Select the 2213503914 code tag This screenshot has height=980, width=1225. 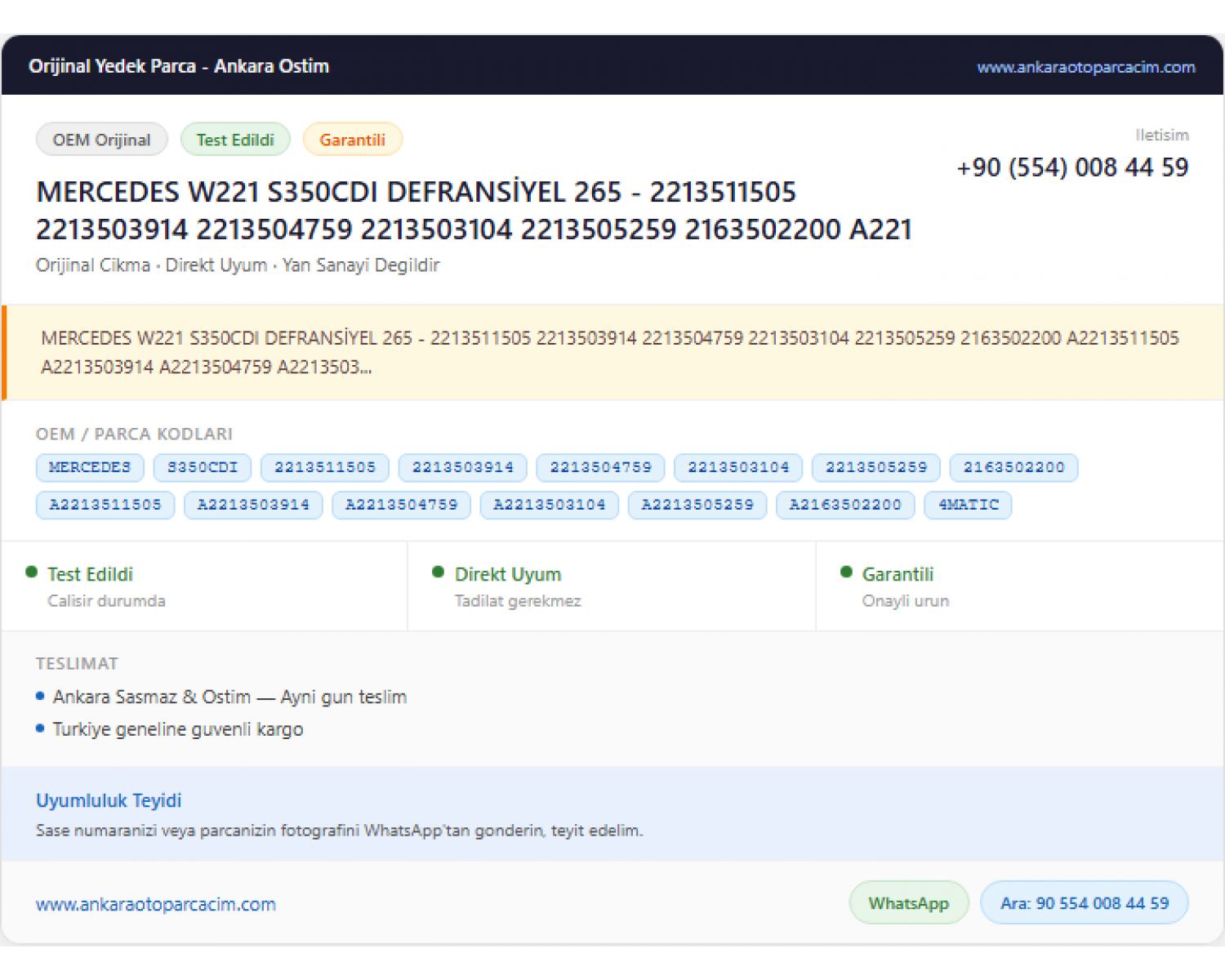pyautogui.click(x=463, y=467)
